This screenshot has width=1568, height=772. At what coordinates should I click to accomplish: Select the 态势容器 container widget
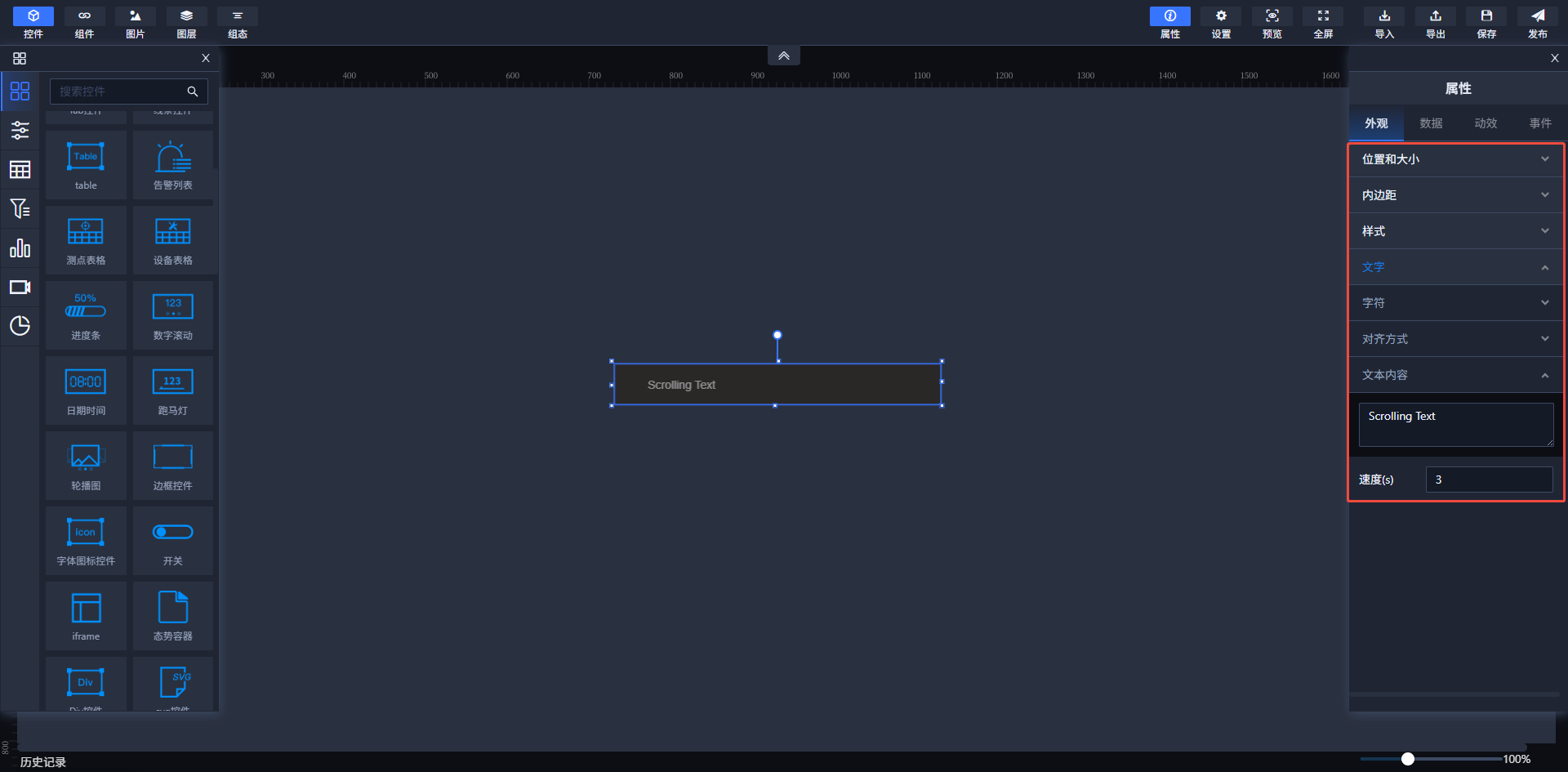point(173,616)
